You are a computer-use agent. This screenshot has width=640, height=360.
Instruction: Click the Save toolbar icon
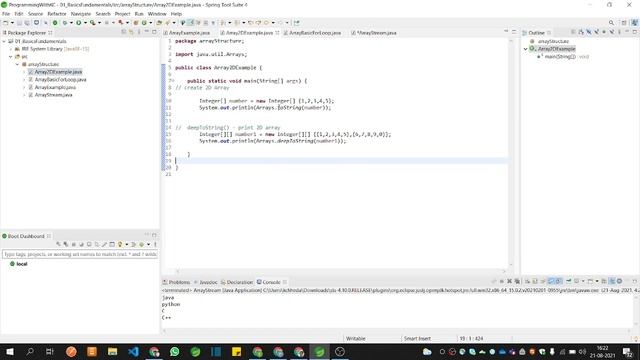click(19, 23)
